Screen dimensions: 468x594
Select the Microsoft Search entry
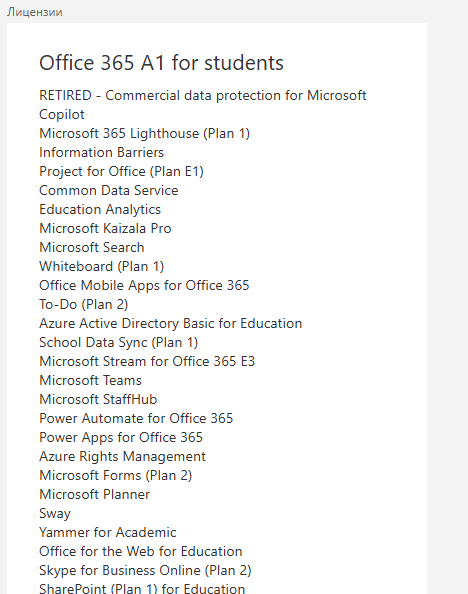92,247
